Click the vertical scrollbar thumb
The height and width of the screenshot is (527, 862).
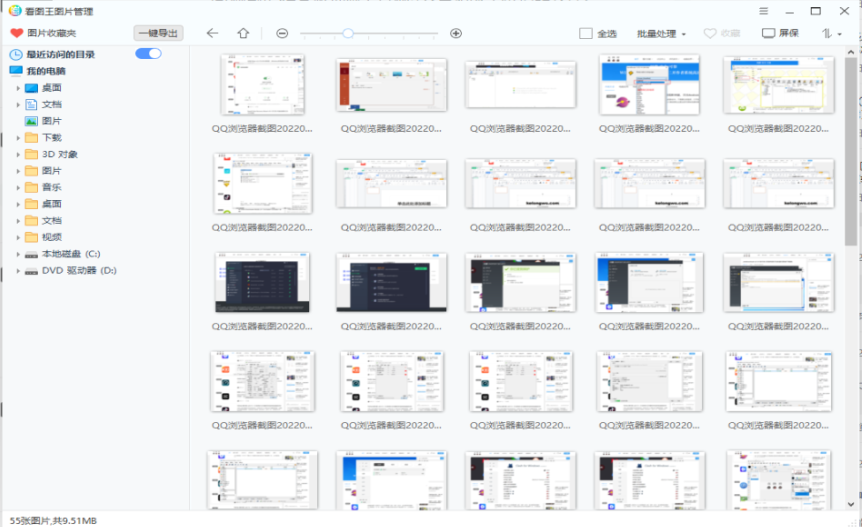click(x=850, y=151)
